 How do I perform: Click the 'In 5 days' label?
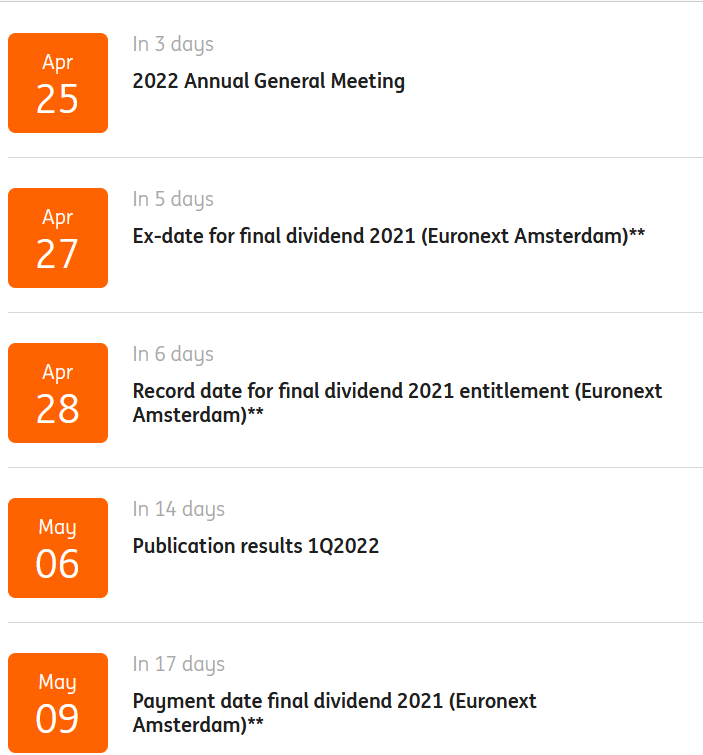pyautogui.click(x=173, y=199)
